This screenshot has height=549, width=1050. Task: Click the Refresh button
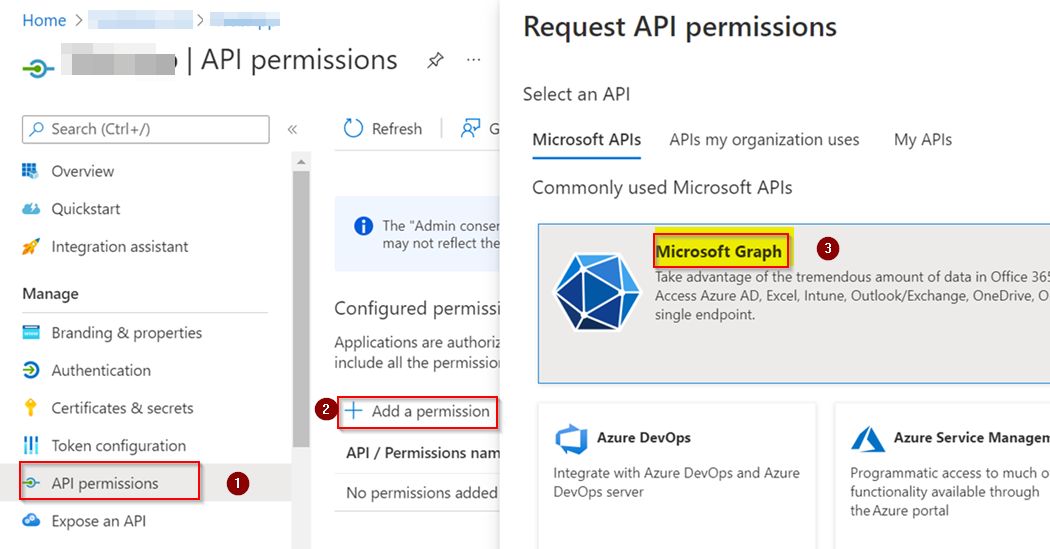[383, 129]
